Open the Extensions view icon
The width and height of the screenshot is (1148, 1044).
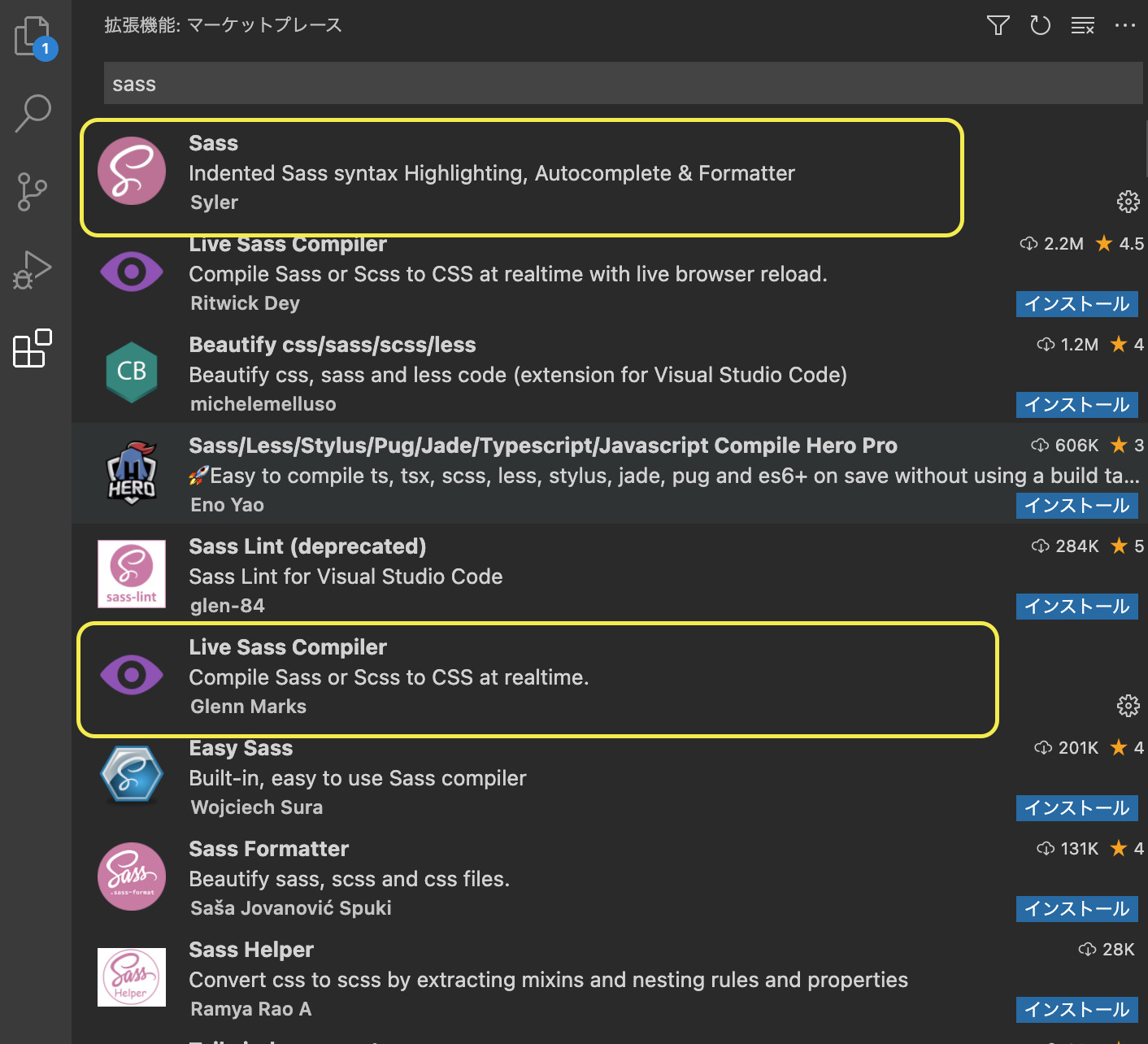click(x=33, y=348)
